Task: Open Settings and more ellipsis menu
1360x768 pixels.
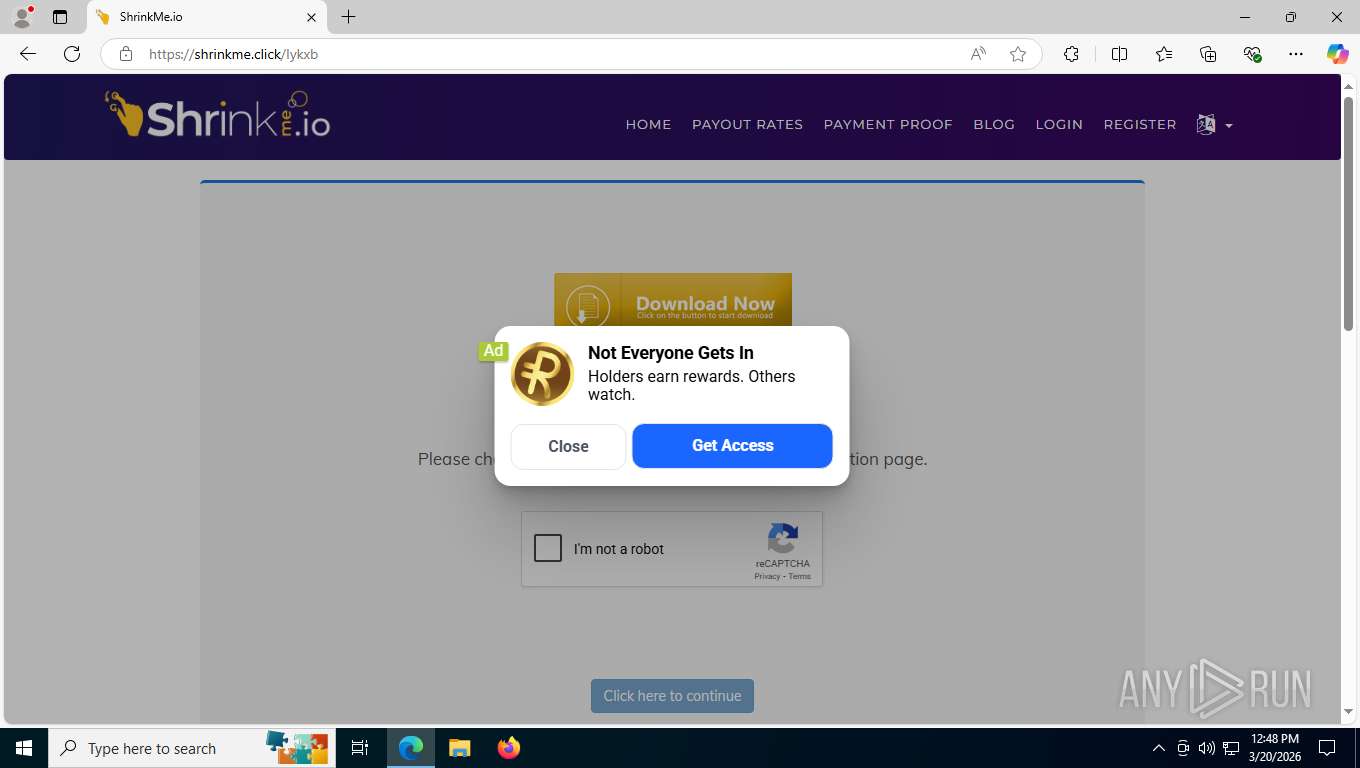Action: (x=1296, y=54)
